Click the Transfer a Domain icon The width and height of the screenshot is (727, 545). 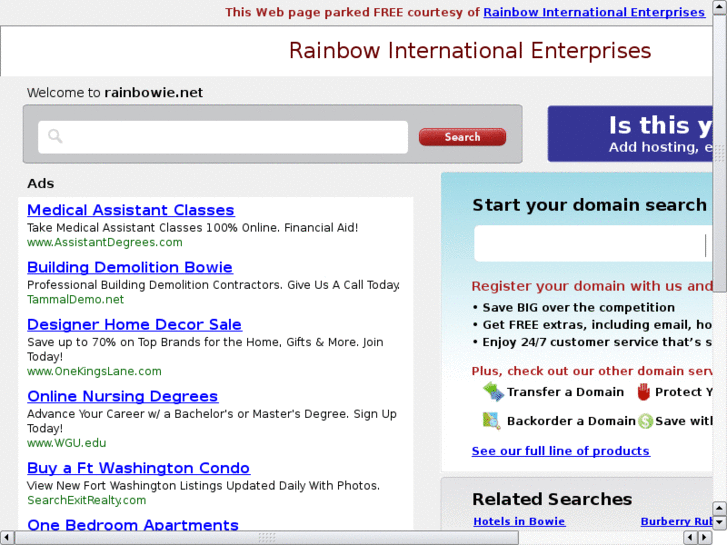point(493,392)
